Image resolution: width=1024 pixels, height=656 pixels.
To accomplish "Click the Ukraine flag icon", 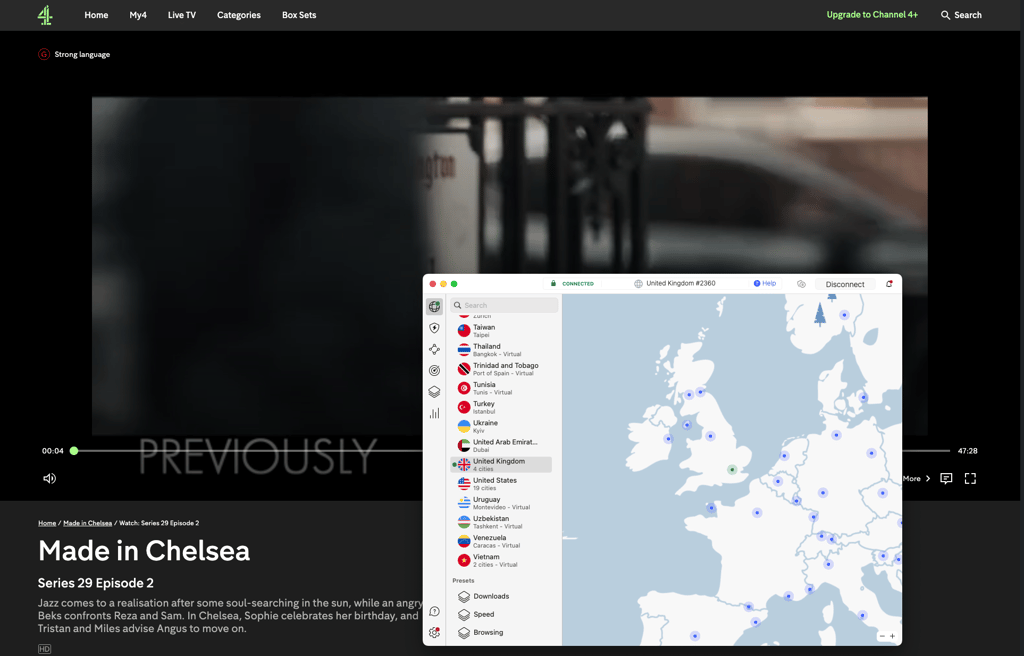I will (x=464, y=426).
